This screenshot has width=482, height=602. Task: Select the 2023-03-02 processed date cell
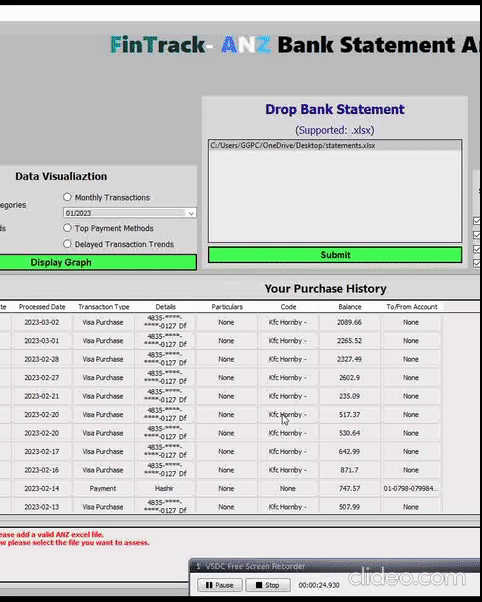41,322
